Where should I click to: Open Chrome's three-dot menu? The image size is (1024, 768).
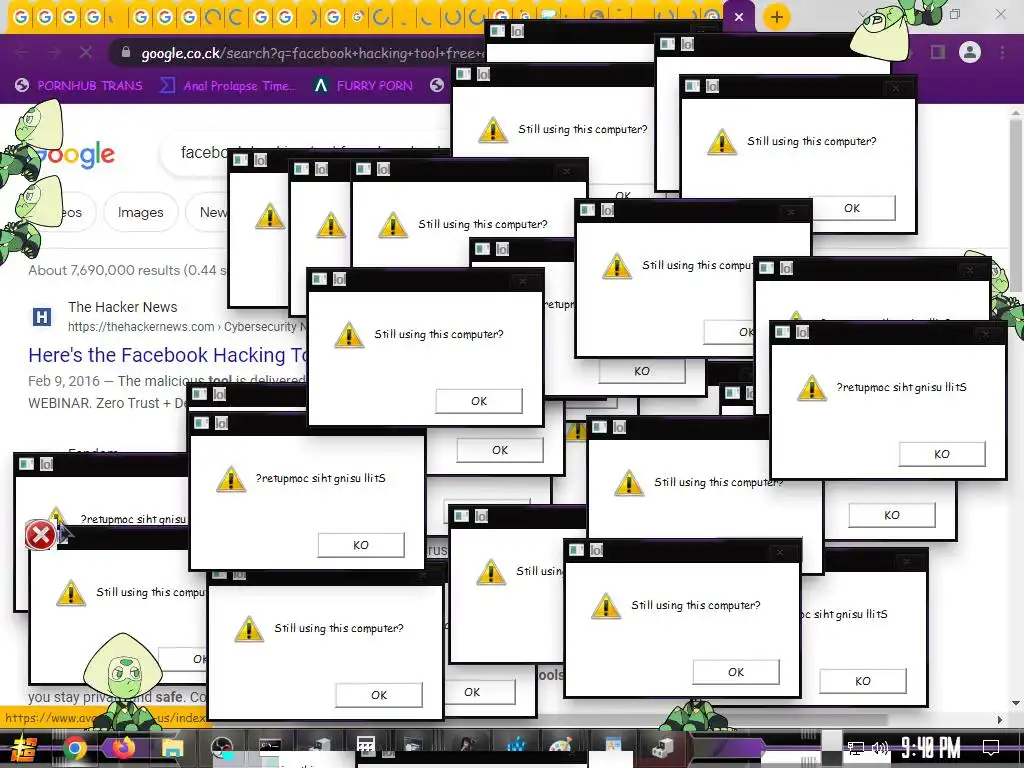point(1002,52)
